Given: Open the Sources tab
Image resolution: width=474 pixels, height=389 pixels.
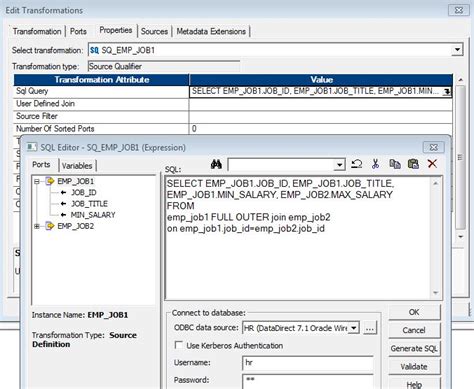Looking at the screenshot, I should (x=154, y=31).
